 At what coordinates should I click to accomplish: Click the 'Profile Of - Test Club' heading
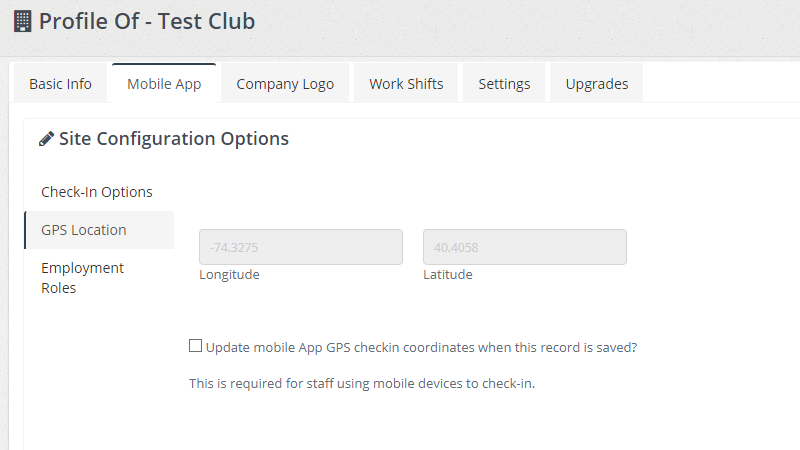(x=147, y=21)
